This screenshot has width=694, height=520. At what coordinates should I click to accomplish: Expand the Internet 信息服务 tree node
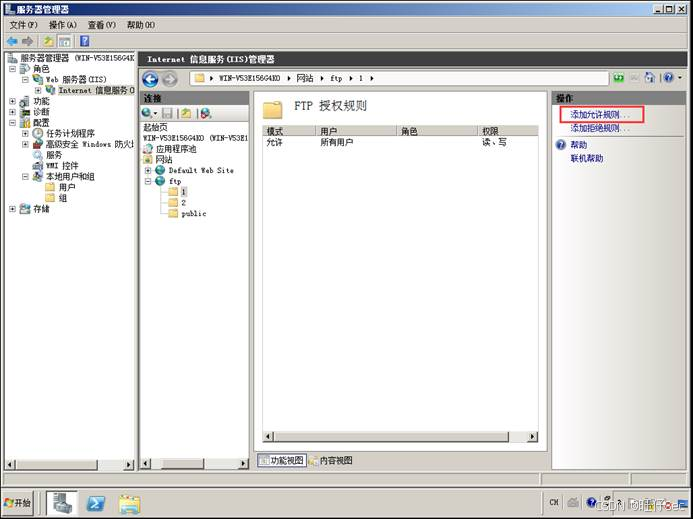39,90
